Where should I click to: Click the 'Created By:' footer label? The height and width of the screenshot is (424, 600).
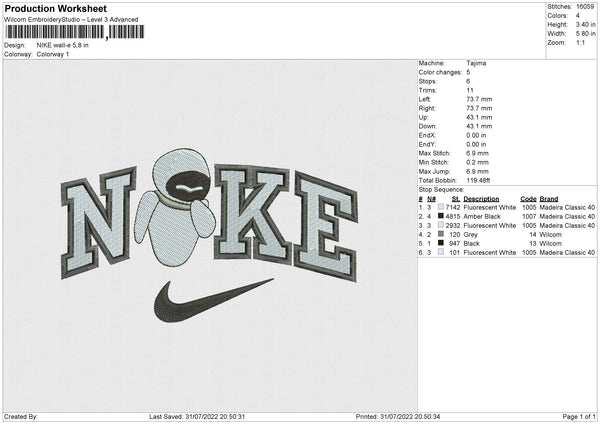(21, 417)
